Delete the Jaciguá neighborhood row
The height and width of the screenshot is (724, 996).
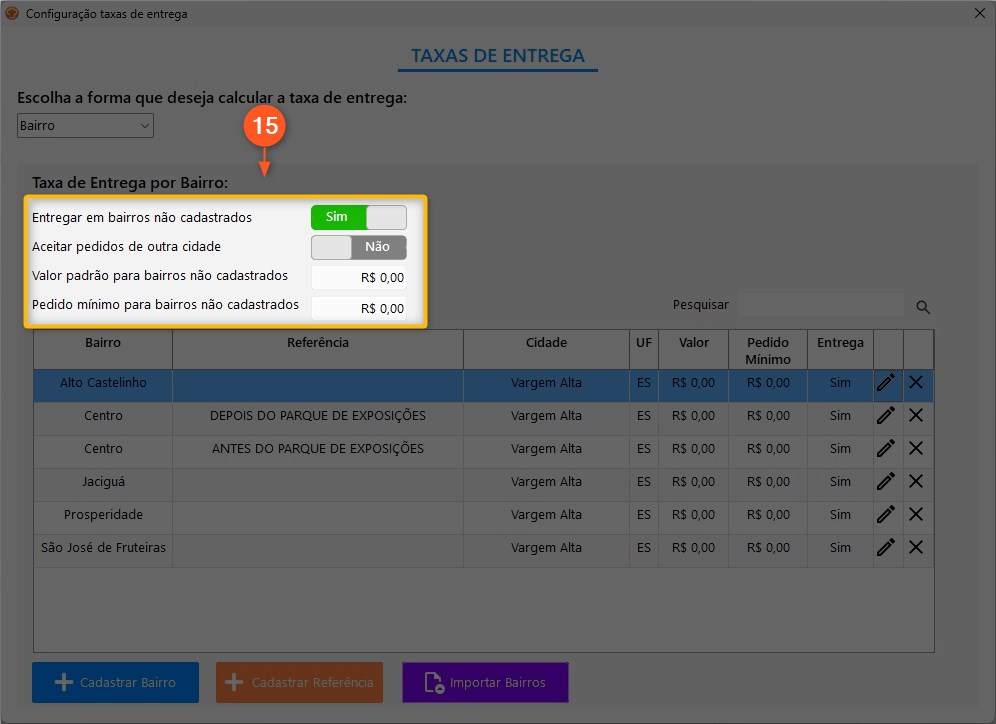pyautogui.click(x=916, y=482)
